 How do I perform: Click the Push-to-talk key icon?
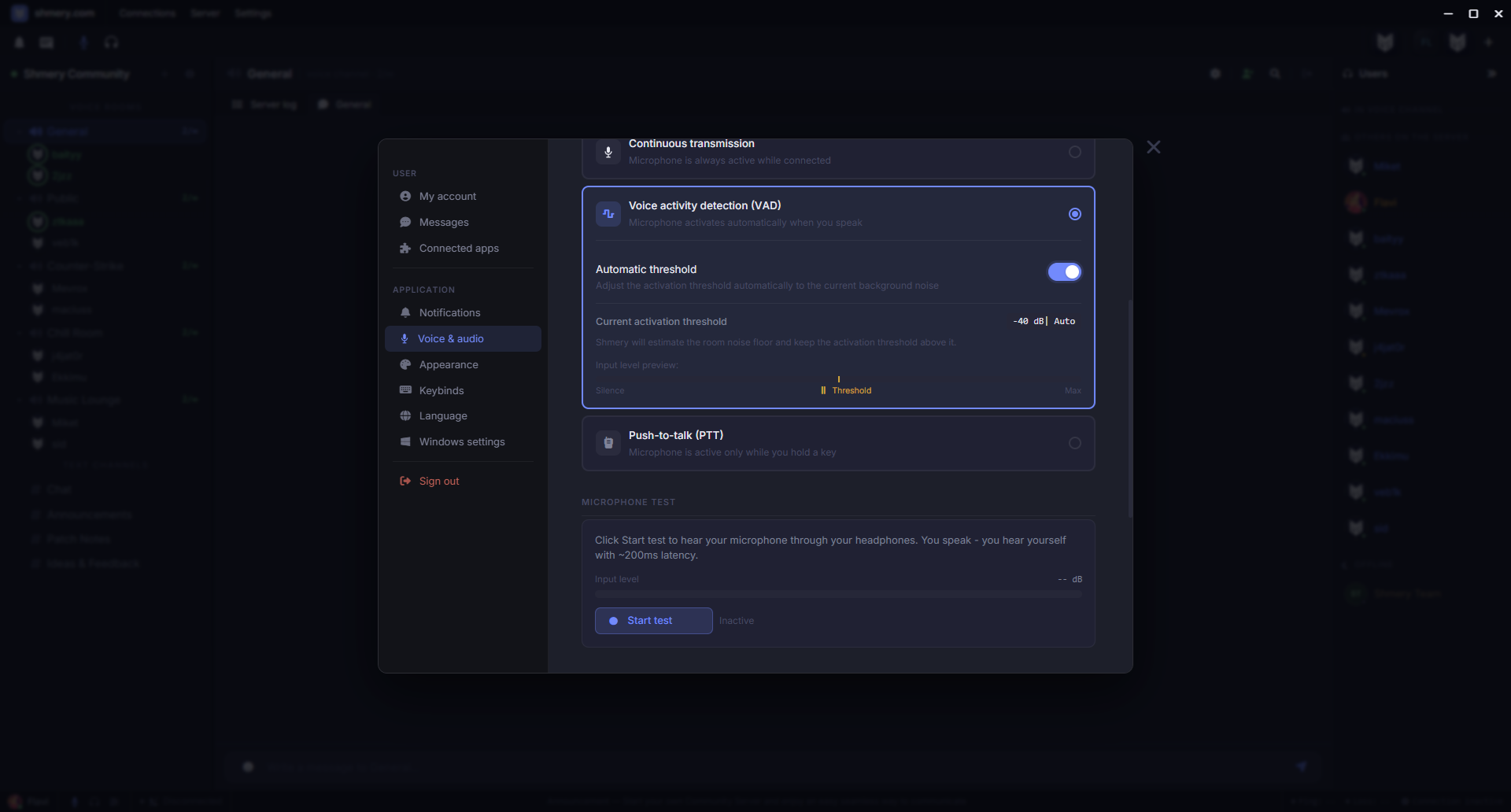(608, 443)
